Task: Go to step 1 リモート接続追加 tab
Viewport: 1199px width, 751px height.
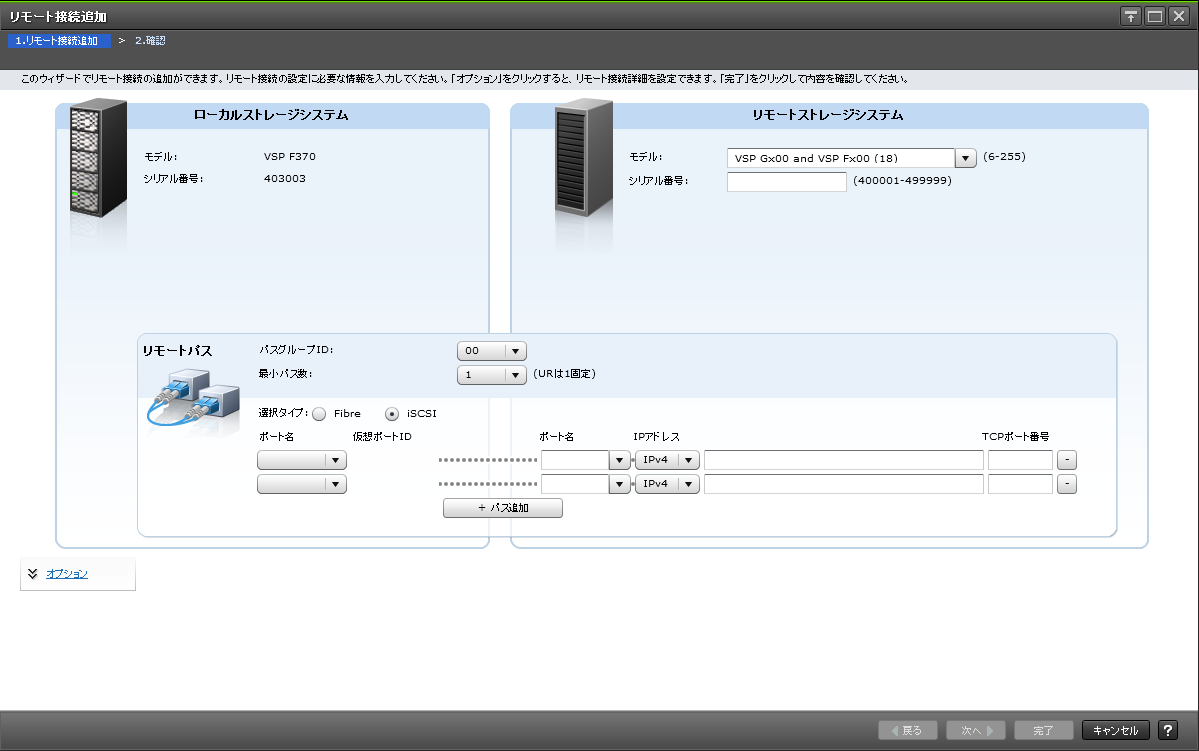Action: (x=57, y=41)
